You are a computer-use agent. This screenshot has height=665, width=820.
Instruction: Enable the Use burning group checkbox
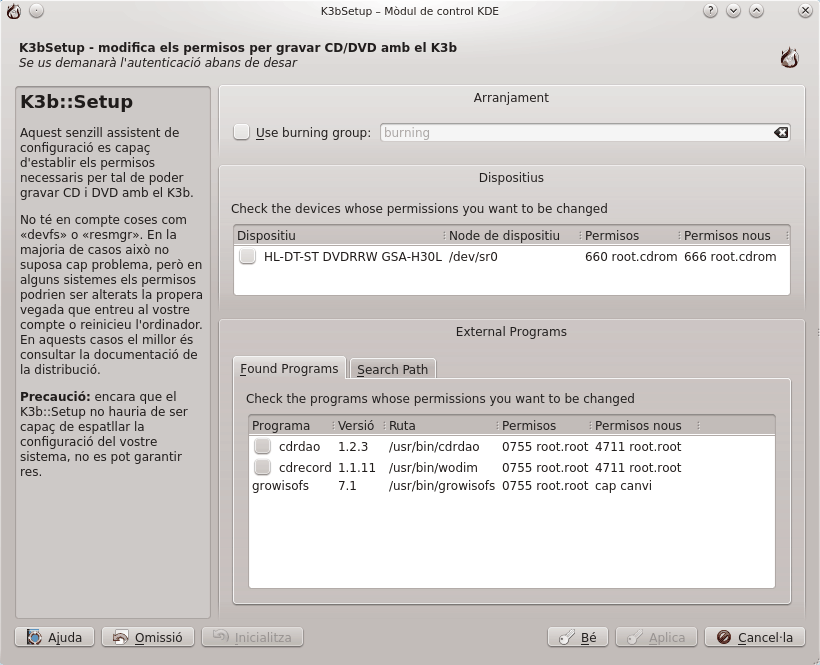pyautogui.click(x=241, y=133)
